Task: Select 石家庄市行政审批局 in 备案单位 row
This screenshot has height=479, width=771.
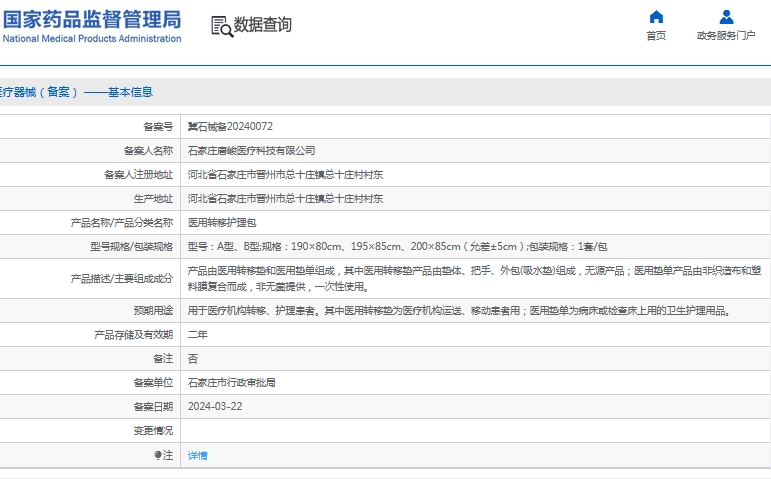Action: click(x=232, y=383)
